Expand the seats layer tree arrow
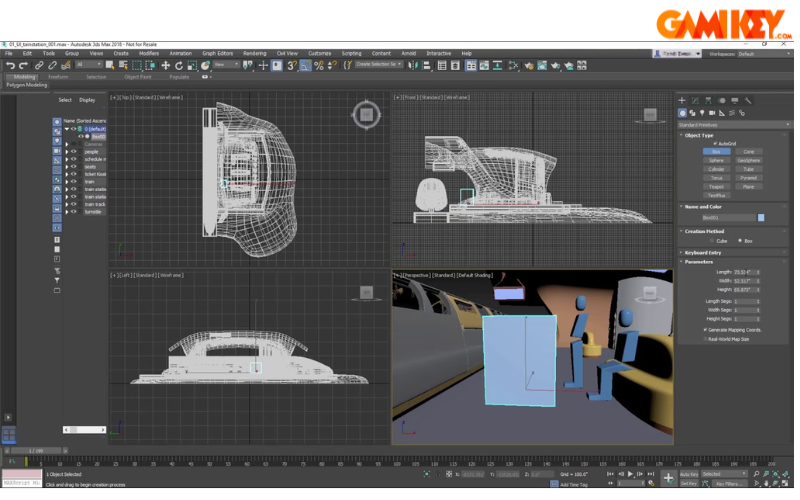This screenshot has height=500, width=800. point(67,166)
